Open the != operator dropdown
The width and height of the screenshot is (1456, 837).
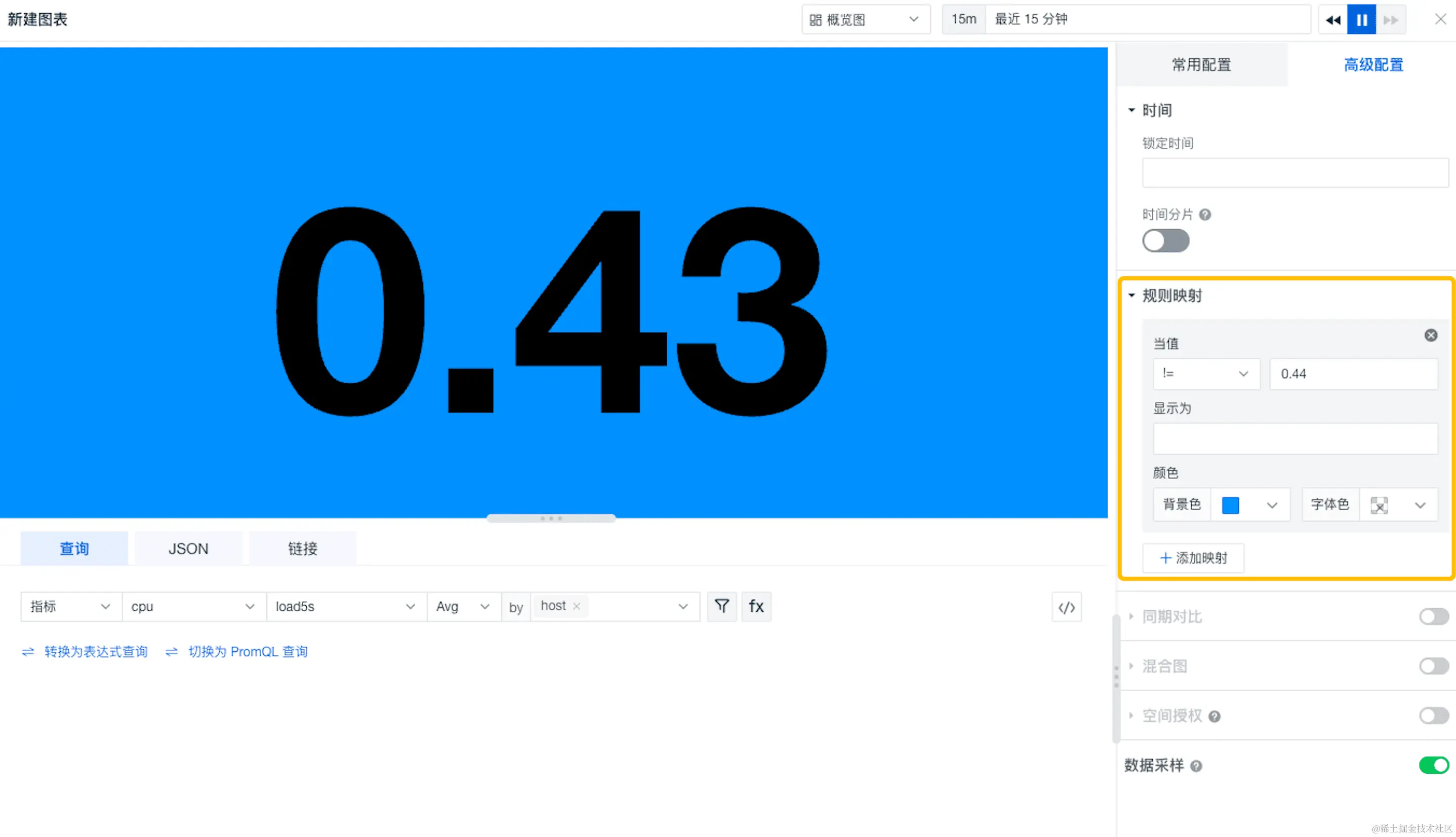[1206, 373]
